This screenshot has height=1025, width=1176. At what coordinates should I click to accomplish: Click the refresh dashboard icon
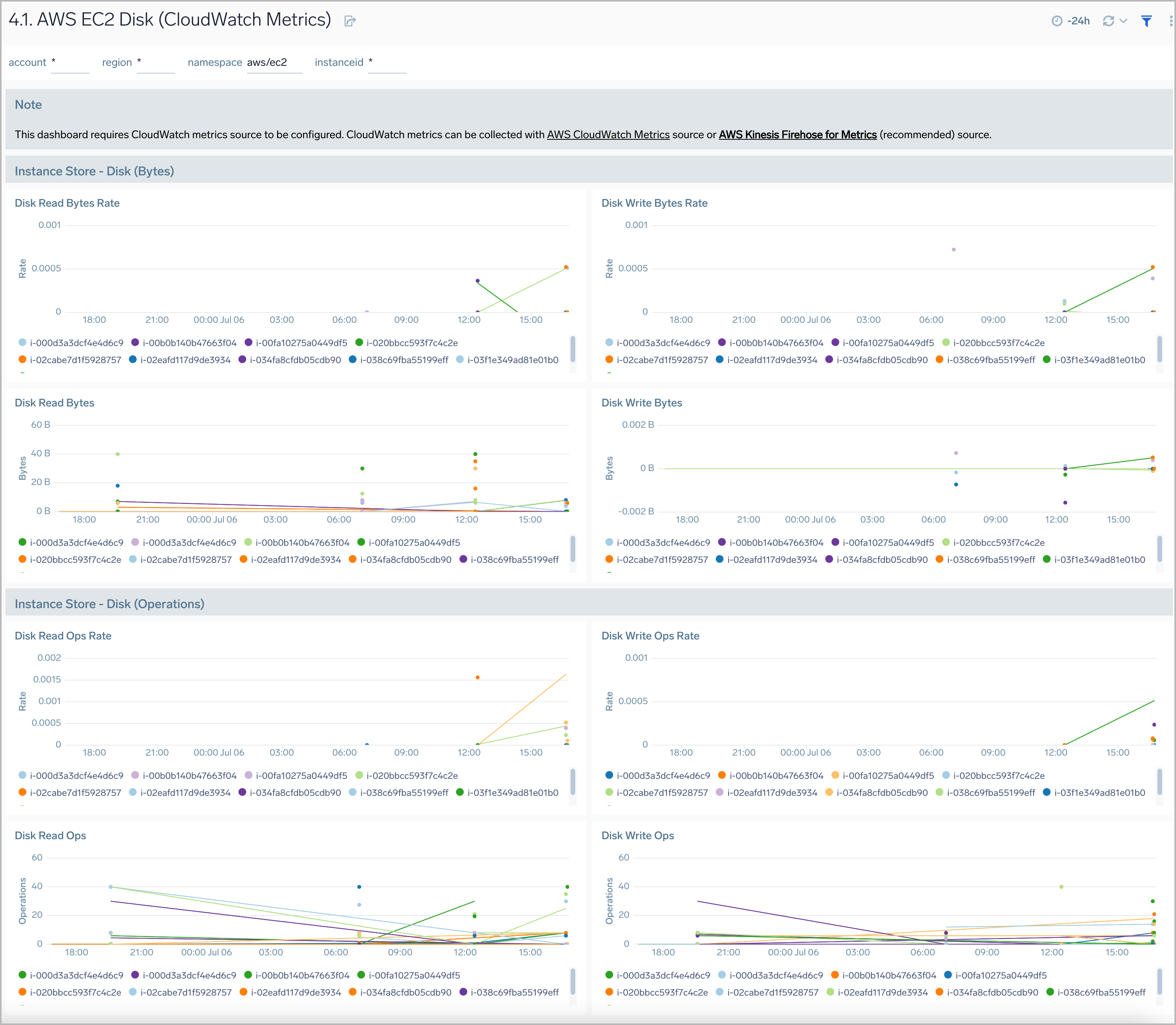coord(1109,21)
